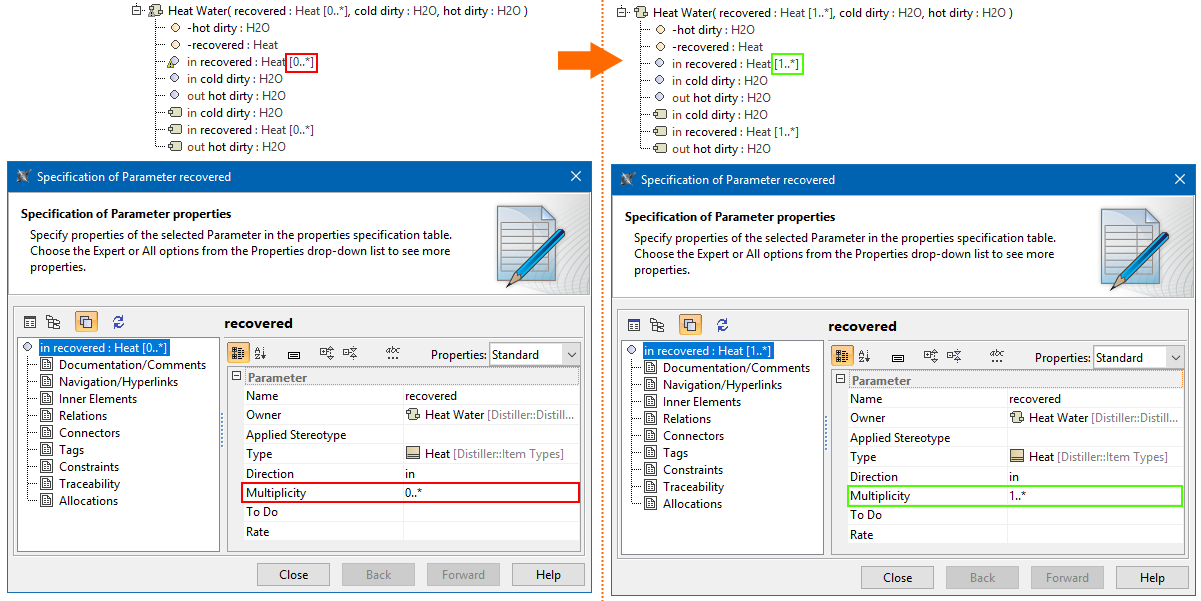
Task: Select 'in recovered : Heat [1..*]' dialog node
Action: (708, 351)
